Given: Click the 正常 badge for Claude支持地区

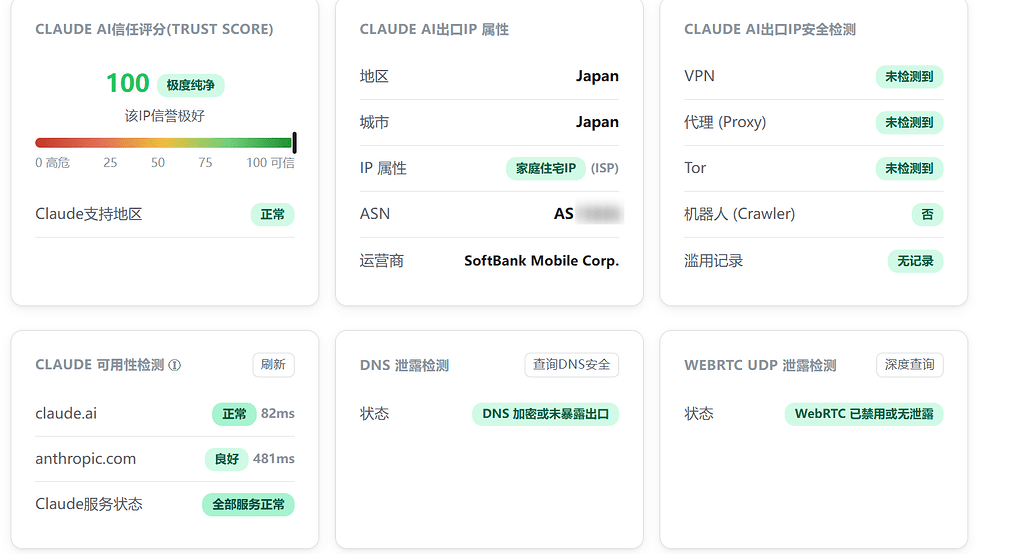Looking at the screenshot, I should pos(272,214).
